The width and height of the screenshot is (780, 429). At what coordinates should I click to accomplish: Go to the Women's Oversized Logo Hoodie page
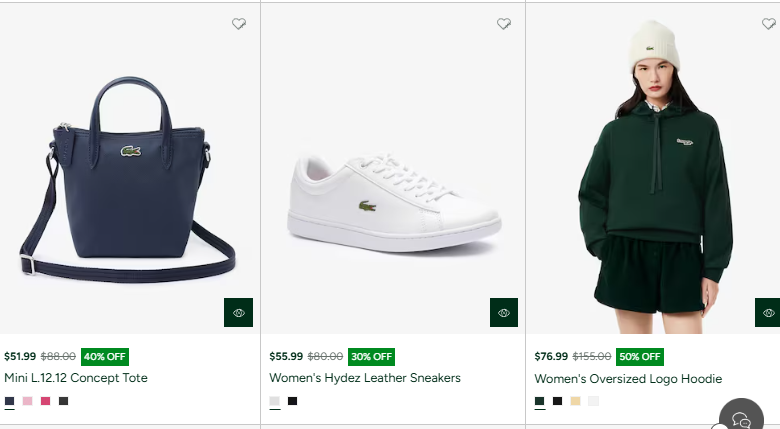click(628, 379)
